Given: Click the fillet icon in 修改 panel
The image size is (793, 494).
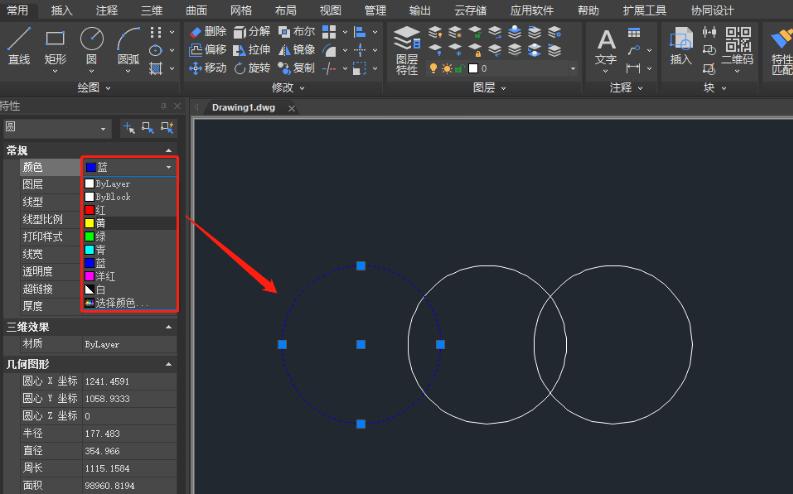Looking at the screenshot, I should coord(329,50).
